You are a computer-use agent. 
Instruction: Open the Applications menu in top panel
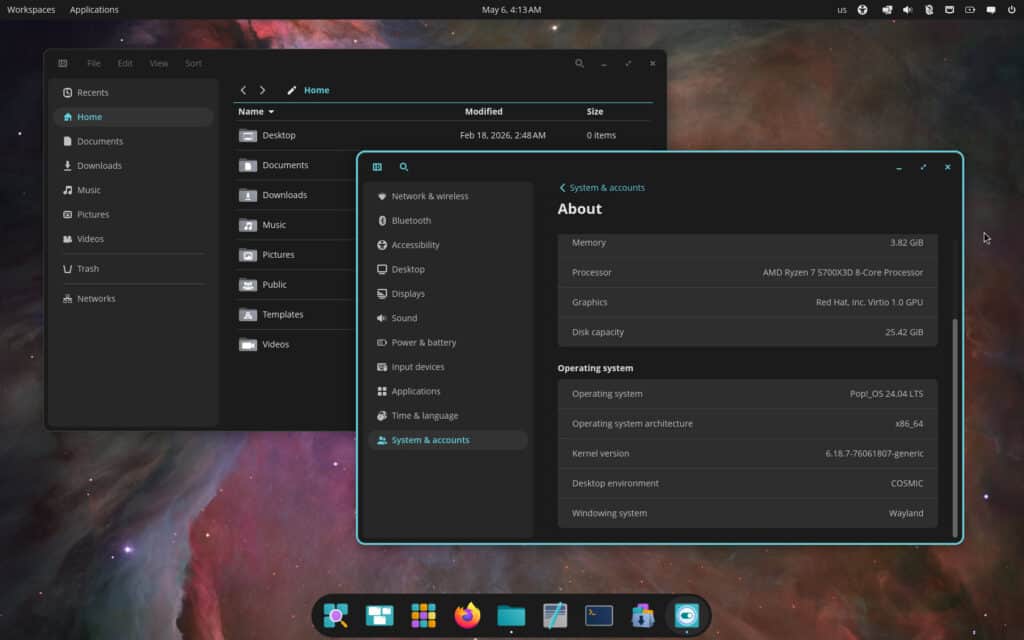click(x=94, y=10)
